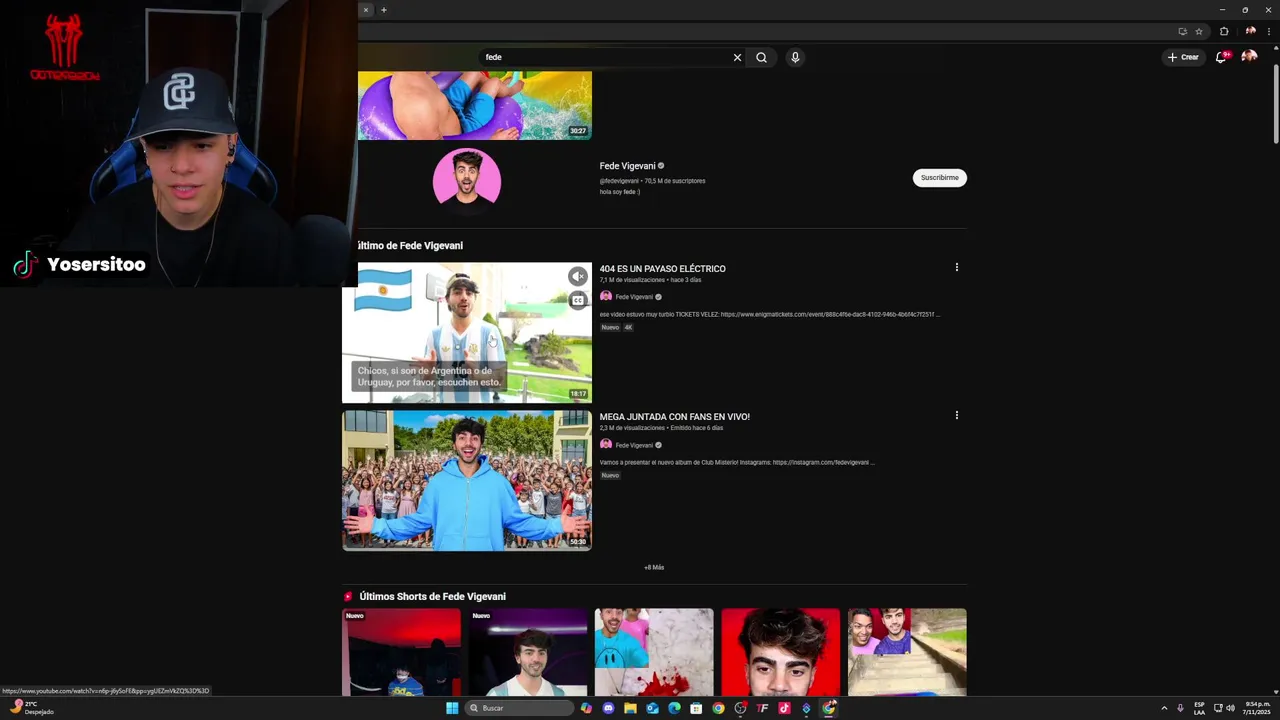Open the MEGA JUNTADA CON FANS EN VIVO title
1280x720 pixels.
[x=674, y=416]
